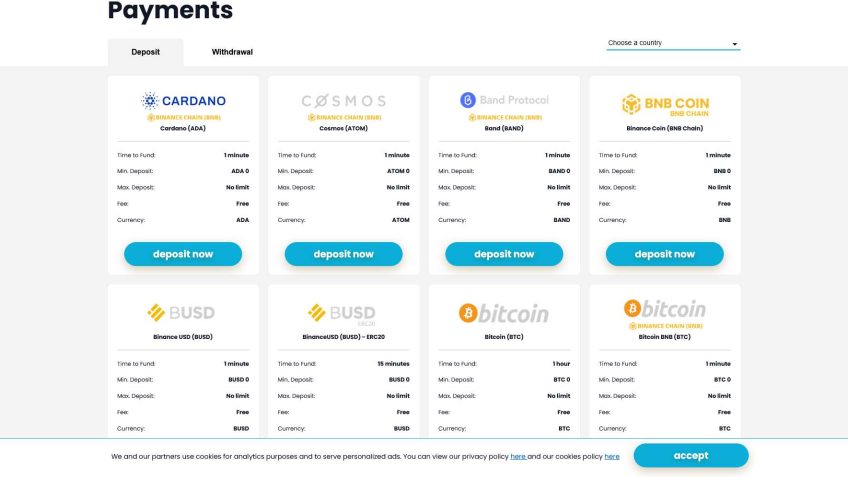The height and width of the screenshot is (477, 848).
Task: Open the cookies policy link
Action: tap(612, 456)
